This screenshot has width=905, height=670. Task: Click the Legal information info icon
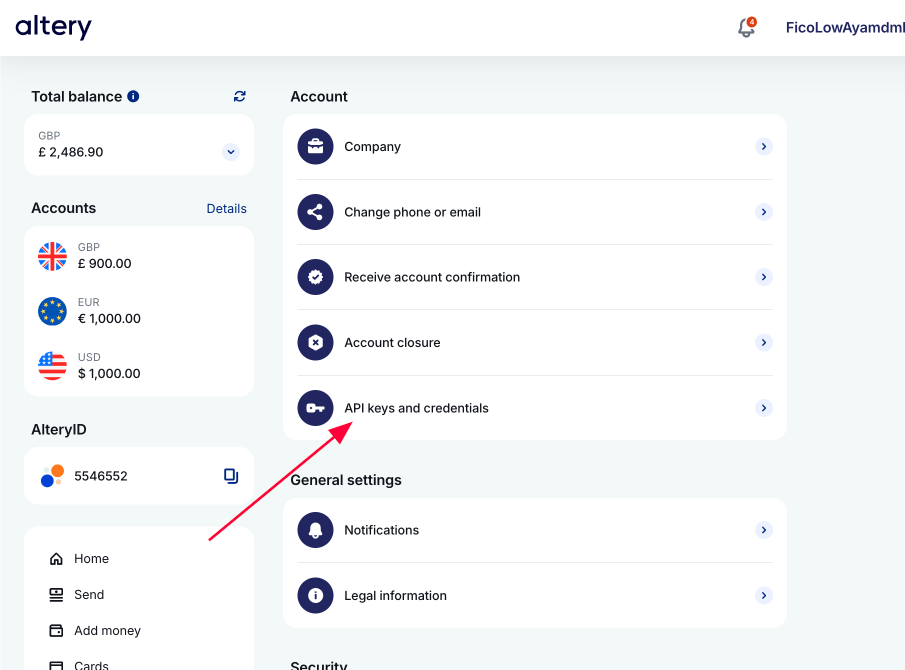tap(315, 596)
